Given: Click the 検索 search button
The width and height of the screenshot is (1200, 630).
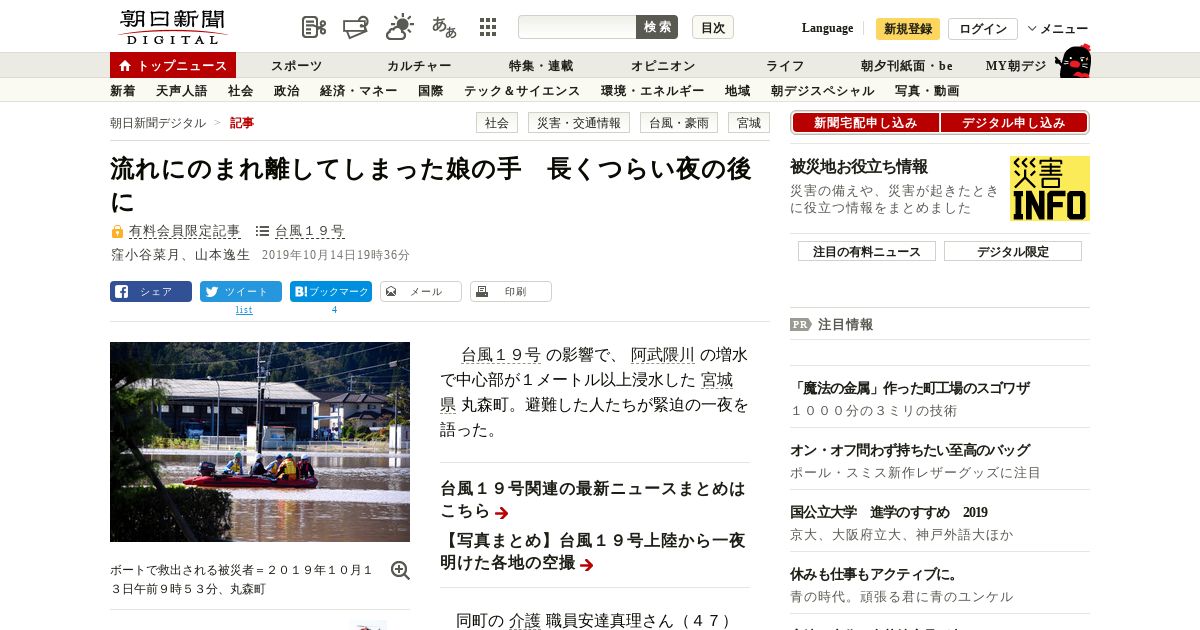Looking at the screenshot, I should coord(657,27).
